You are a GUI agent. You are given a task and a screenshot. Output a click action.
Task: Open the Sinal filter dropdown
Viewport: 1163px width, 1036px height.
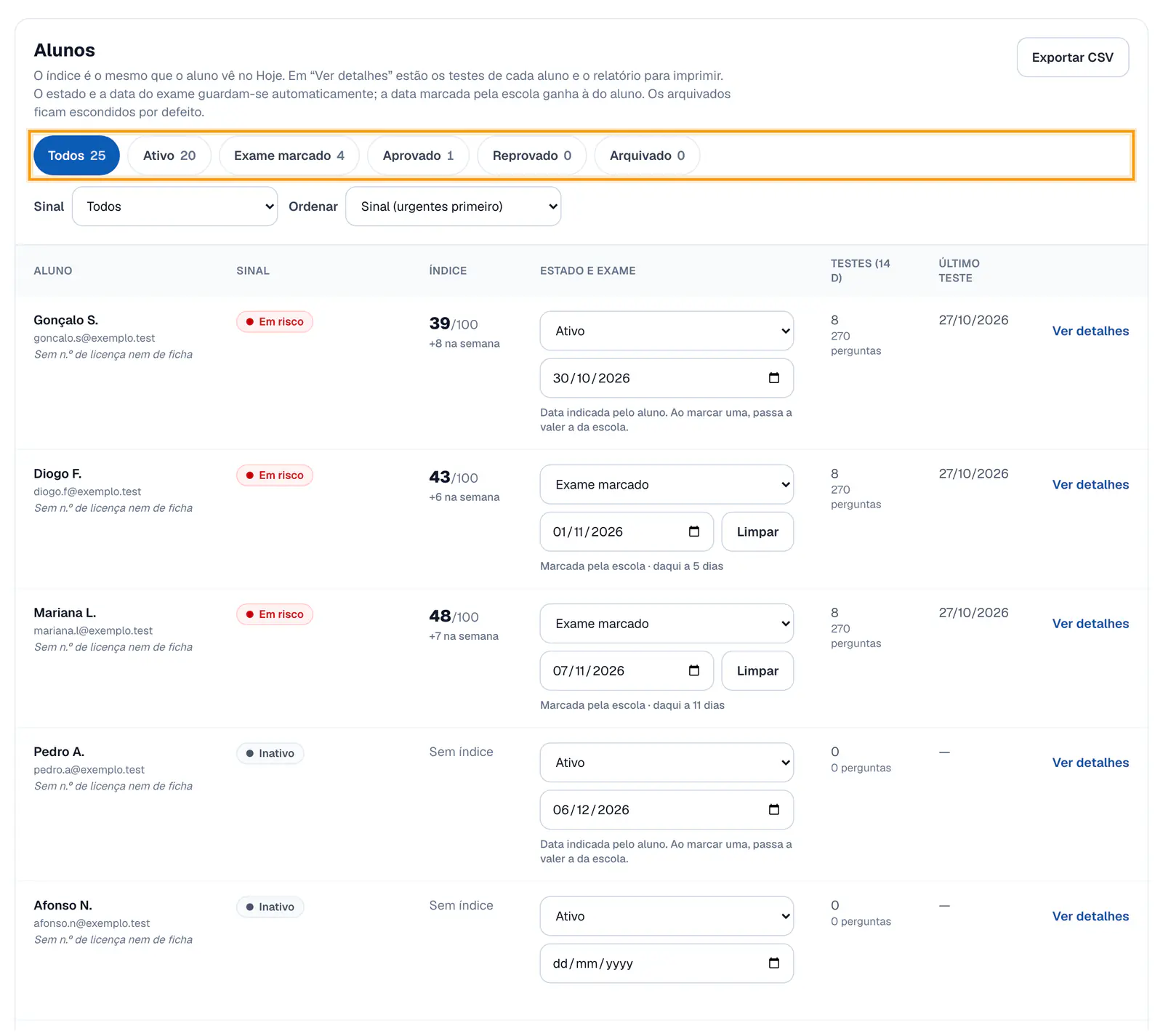(x=174, y=206)
